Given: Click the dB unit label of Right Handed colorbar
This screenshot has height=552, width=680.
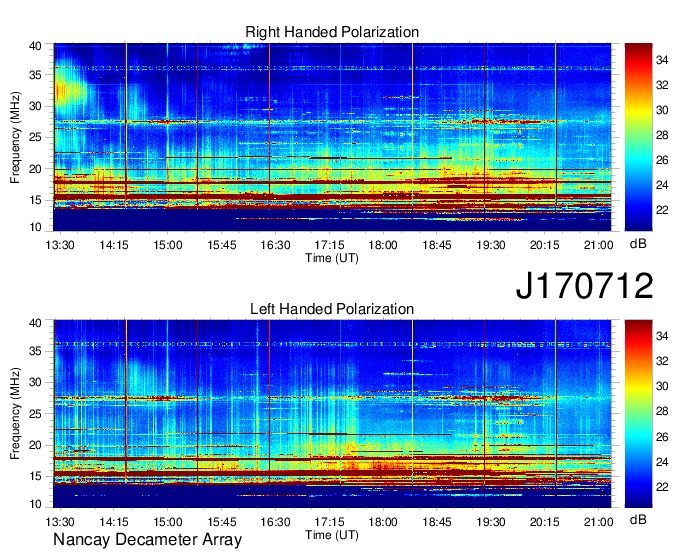Looking at the screenshot, I should coord(638,244).
